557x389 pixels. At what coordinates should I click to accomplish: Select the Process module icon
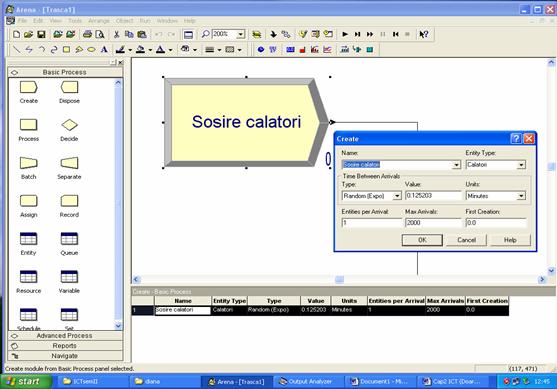click(x=28, y=125)
